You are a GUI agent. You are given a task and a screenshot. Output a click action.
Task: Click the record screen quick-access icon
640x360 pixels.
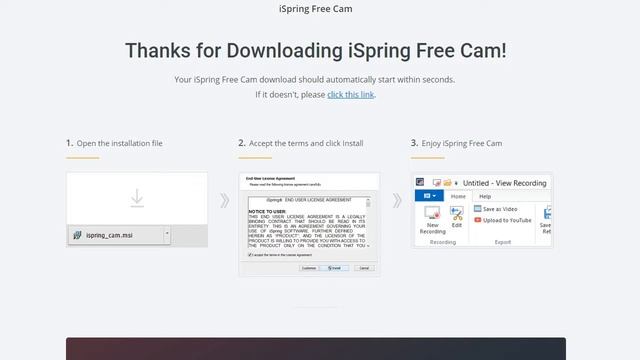(437, 183)
